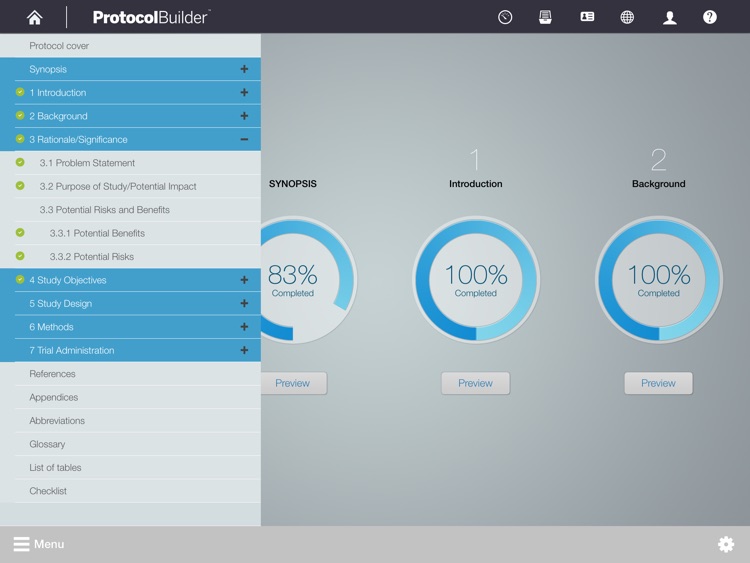Open the dashboard gauge icon
Viewport: 750px width, 563px height.
pyautogui.click(x=505, y=17)
